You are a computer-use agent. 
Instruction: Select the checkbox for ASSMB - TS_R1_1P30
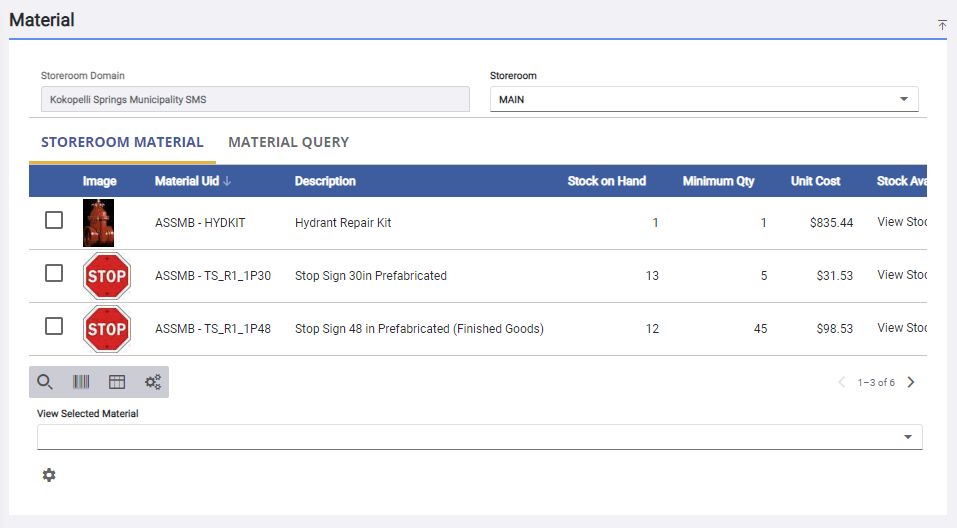click(x=54, y=274)
